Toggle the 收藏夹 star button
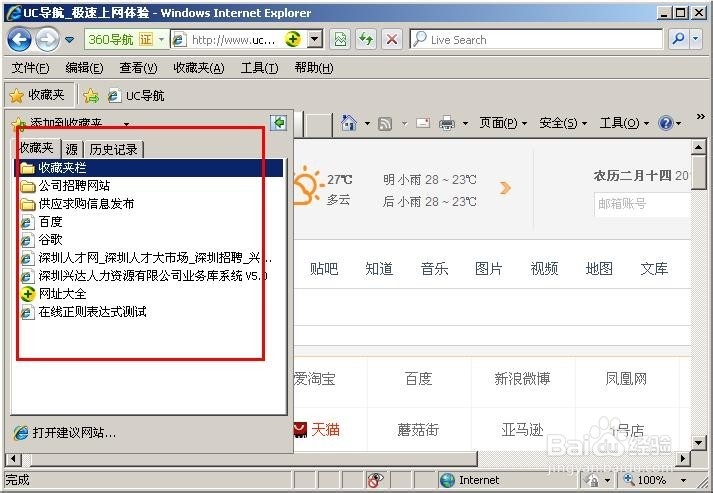This screenshot has height=493, width=713. coord(39,95)
